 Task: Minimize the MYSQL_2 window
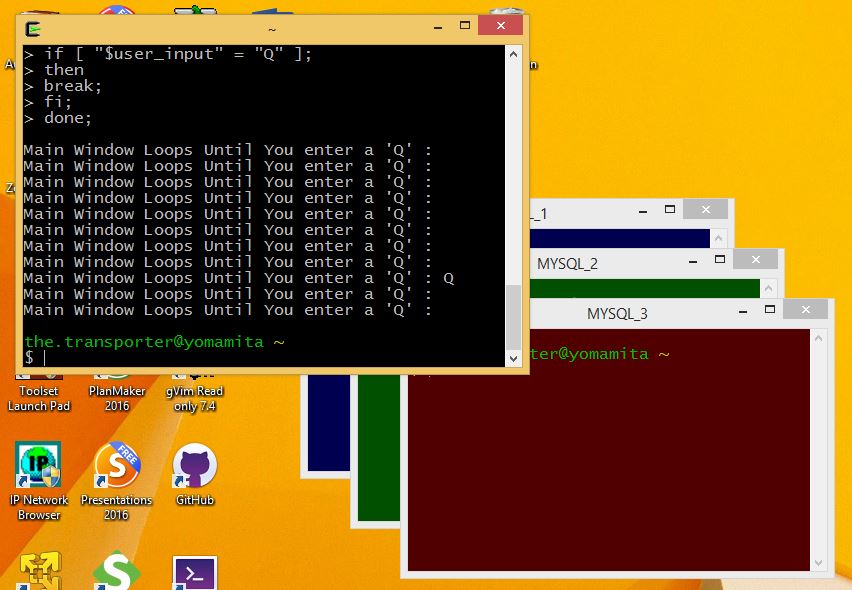pyautogui.click(x=693, y=261)
